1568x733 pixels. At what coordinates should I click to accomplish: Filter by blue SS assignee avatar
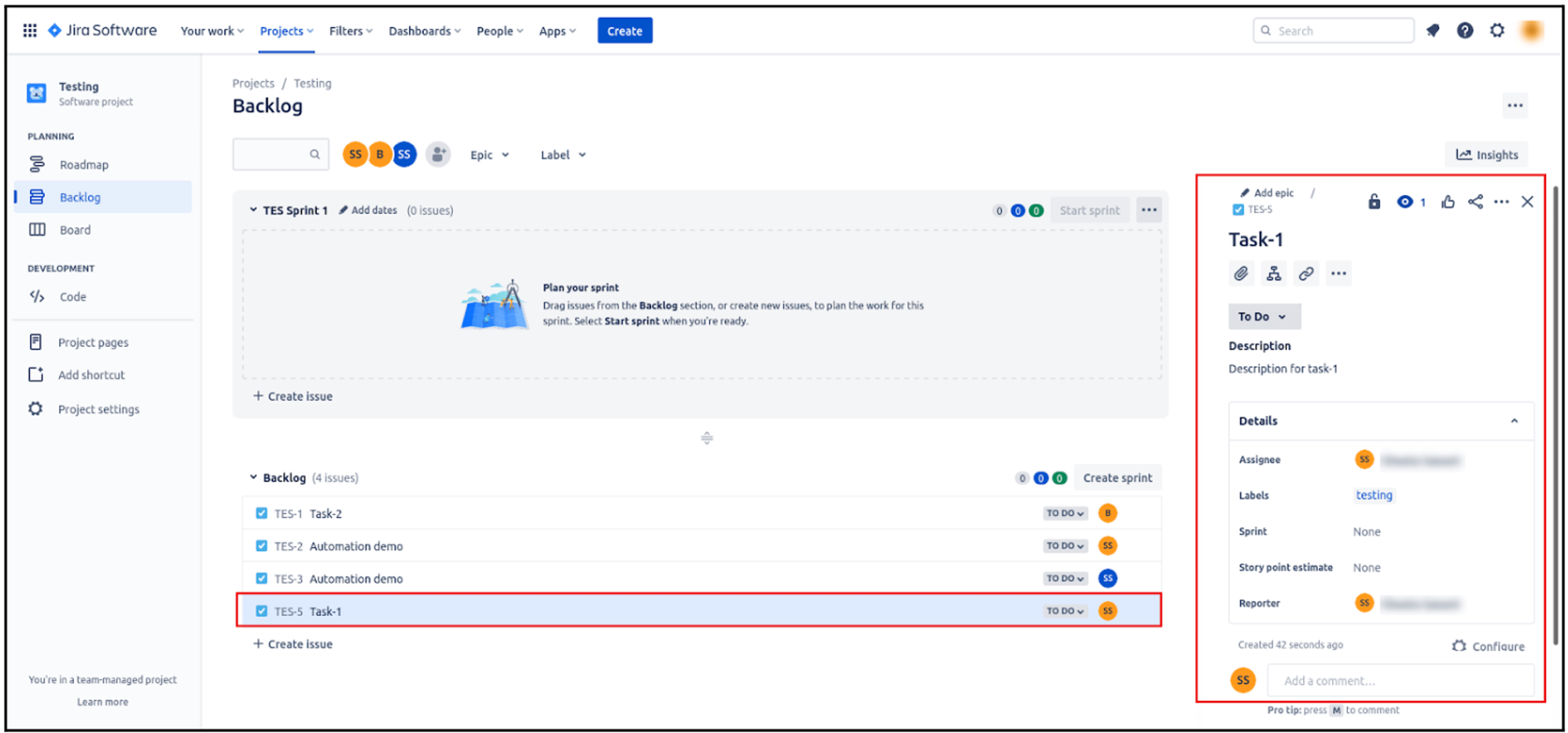coord(404,155)
